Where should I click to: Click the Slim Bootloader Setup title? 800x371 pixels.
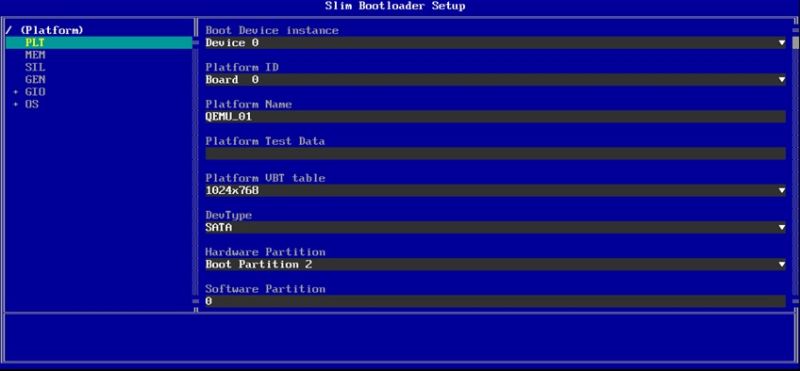click(395, 6)
